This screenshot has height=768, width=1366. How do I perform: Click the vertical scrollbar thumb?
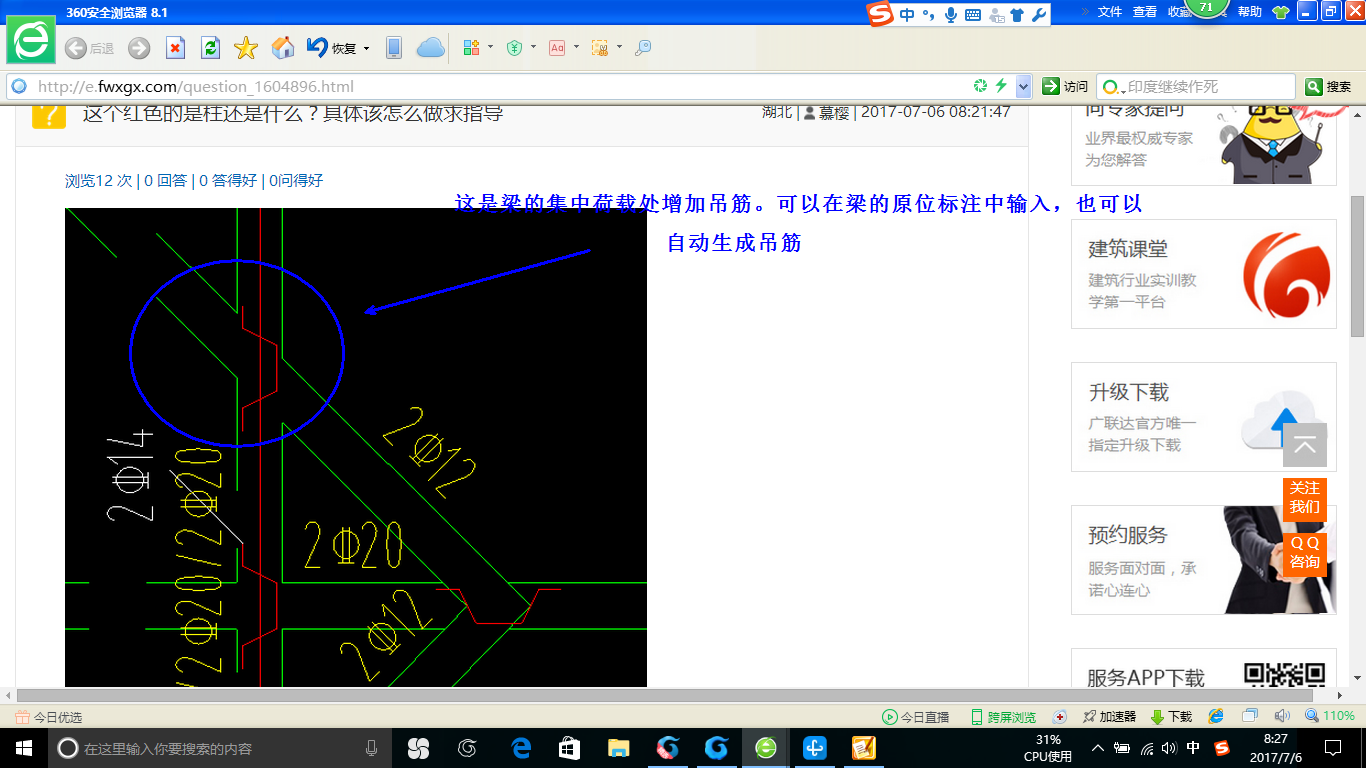point(1357,265)
